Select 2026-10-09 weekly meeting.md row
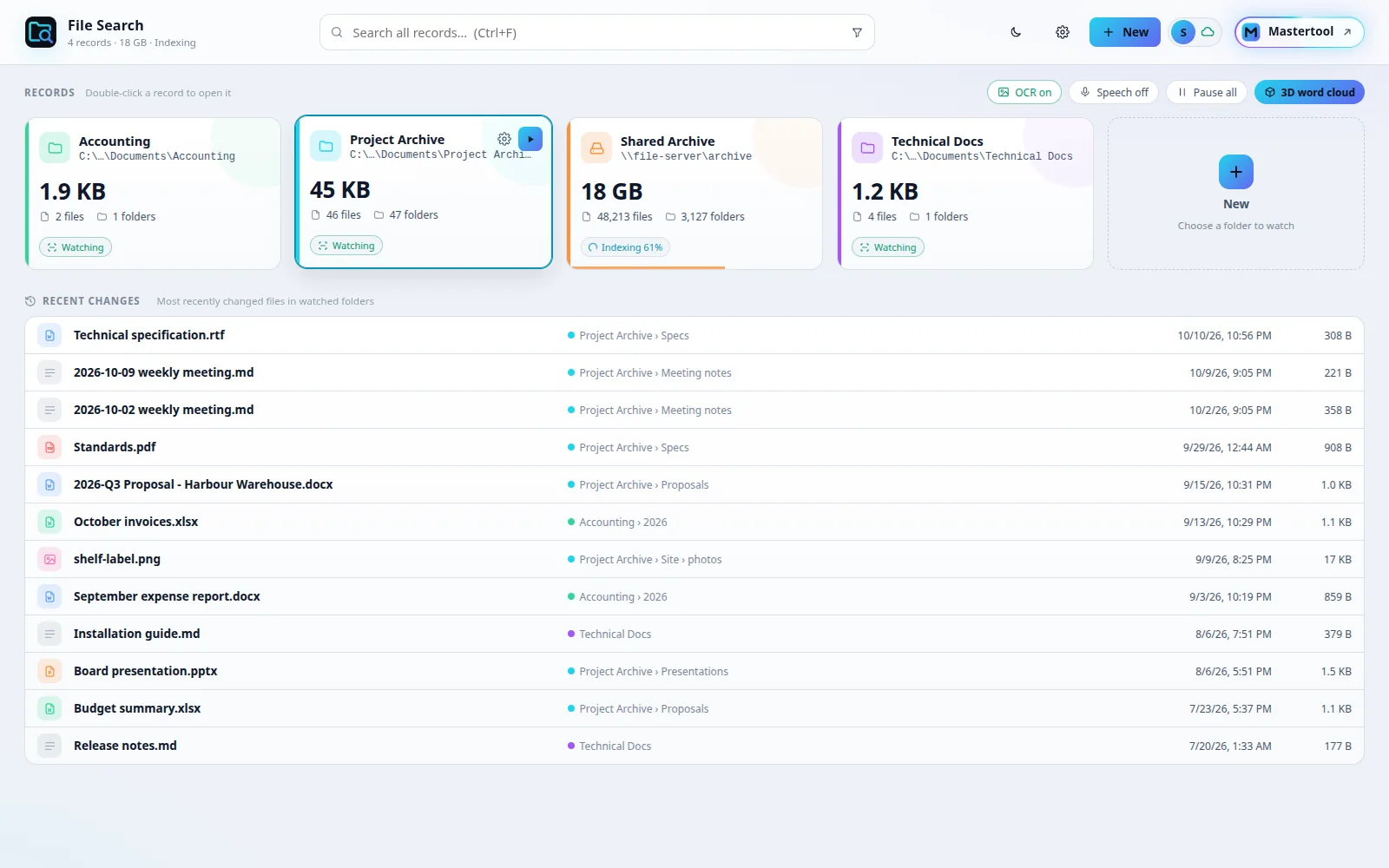 [694, 372]
